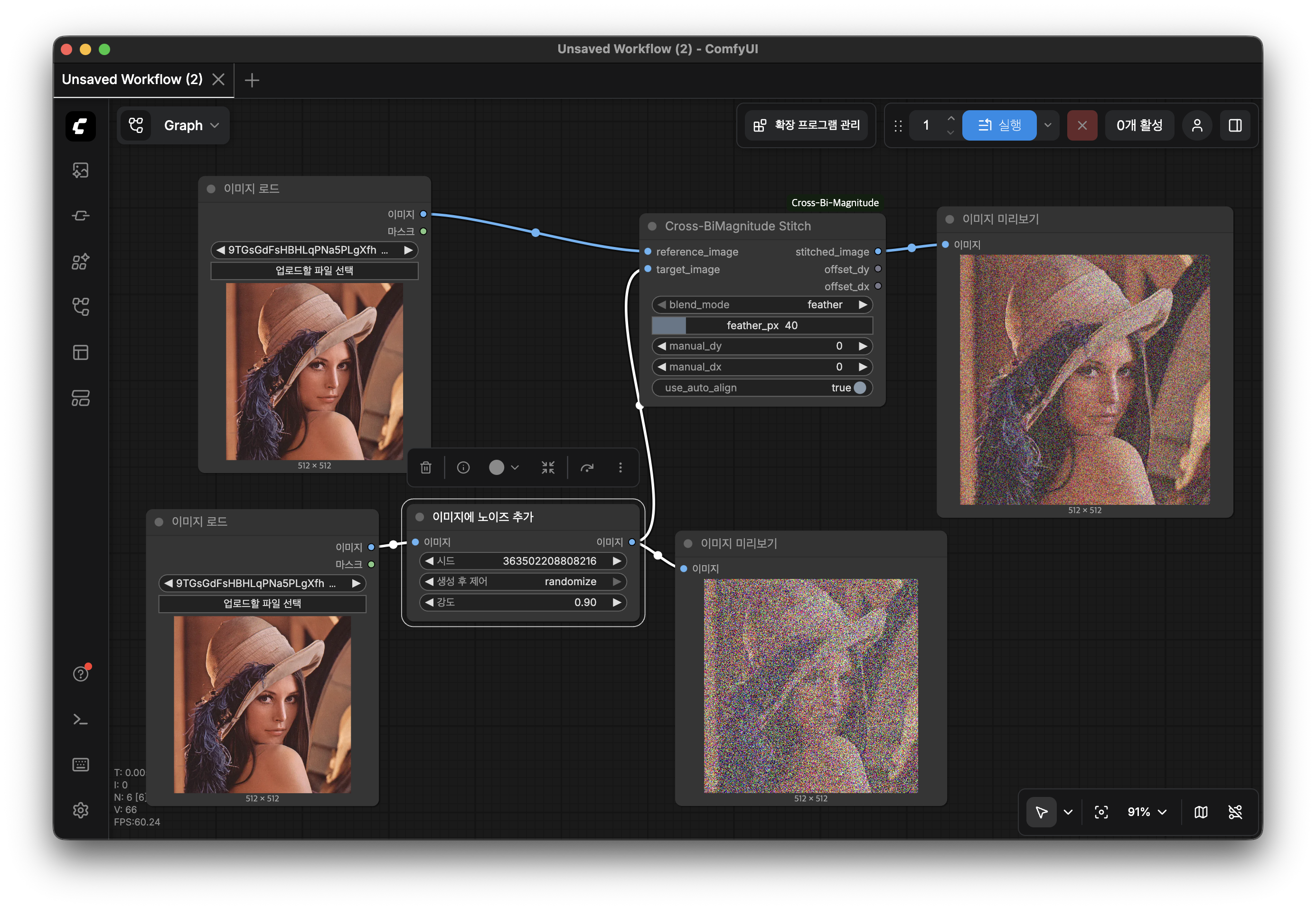Toggle the minimap icon
This screenshot has width=1316, height=910.
point(1201,812)
